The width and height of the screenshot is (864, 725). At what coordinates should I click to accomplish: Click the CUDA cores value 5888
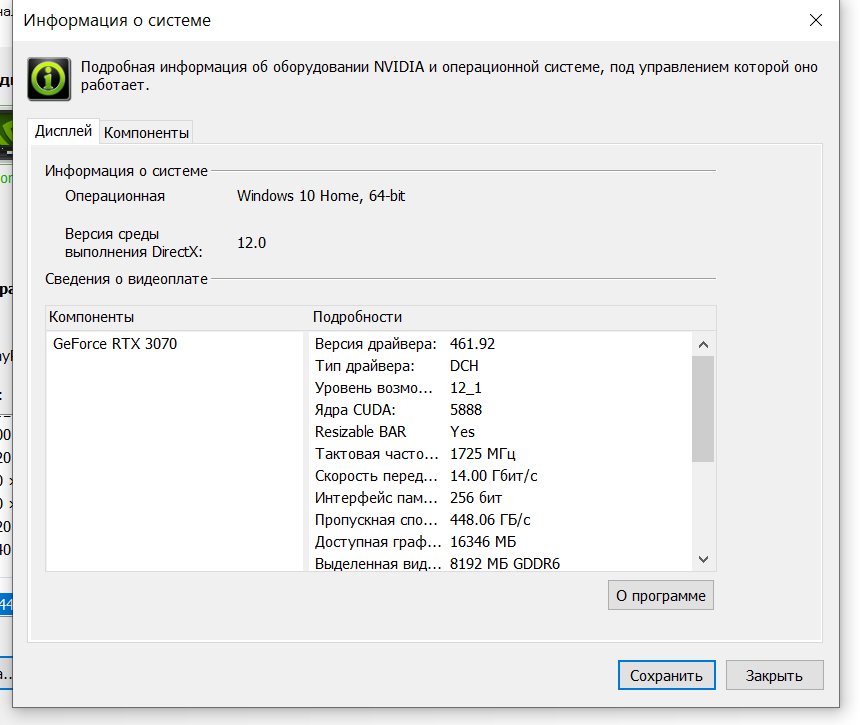point(466,410)
